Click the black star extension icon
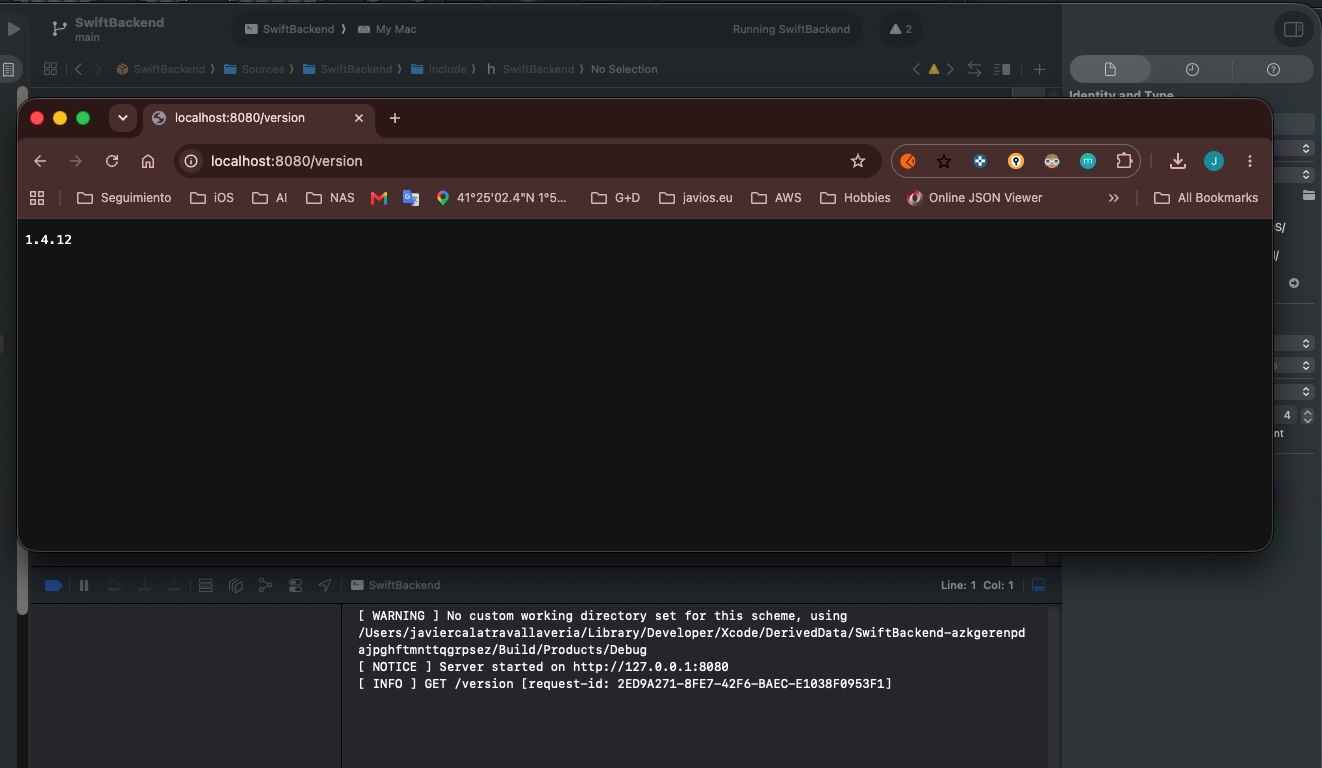This screenshot has height=768, width=1322. tap(944, 161)
